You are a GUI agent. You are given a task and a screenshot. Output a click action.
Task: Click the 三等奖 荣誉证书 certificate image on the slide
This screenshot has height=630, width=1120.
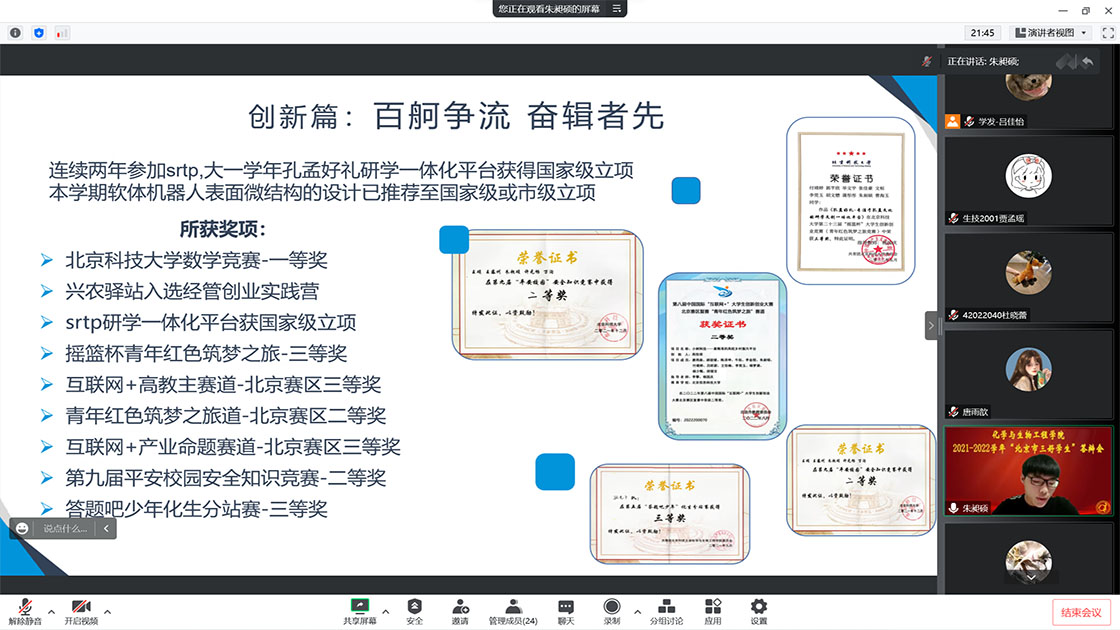point(670,514)
